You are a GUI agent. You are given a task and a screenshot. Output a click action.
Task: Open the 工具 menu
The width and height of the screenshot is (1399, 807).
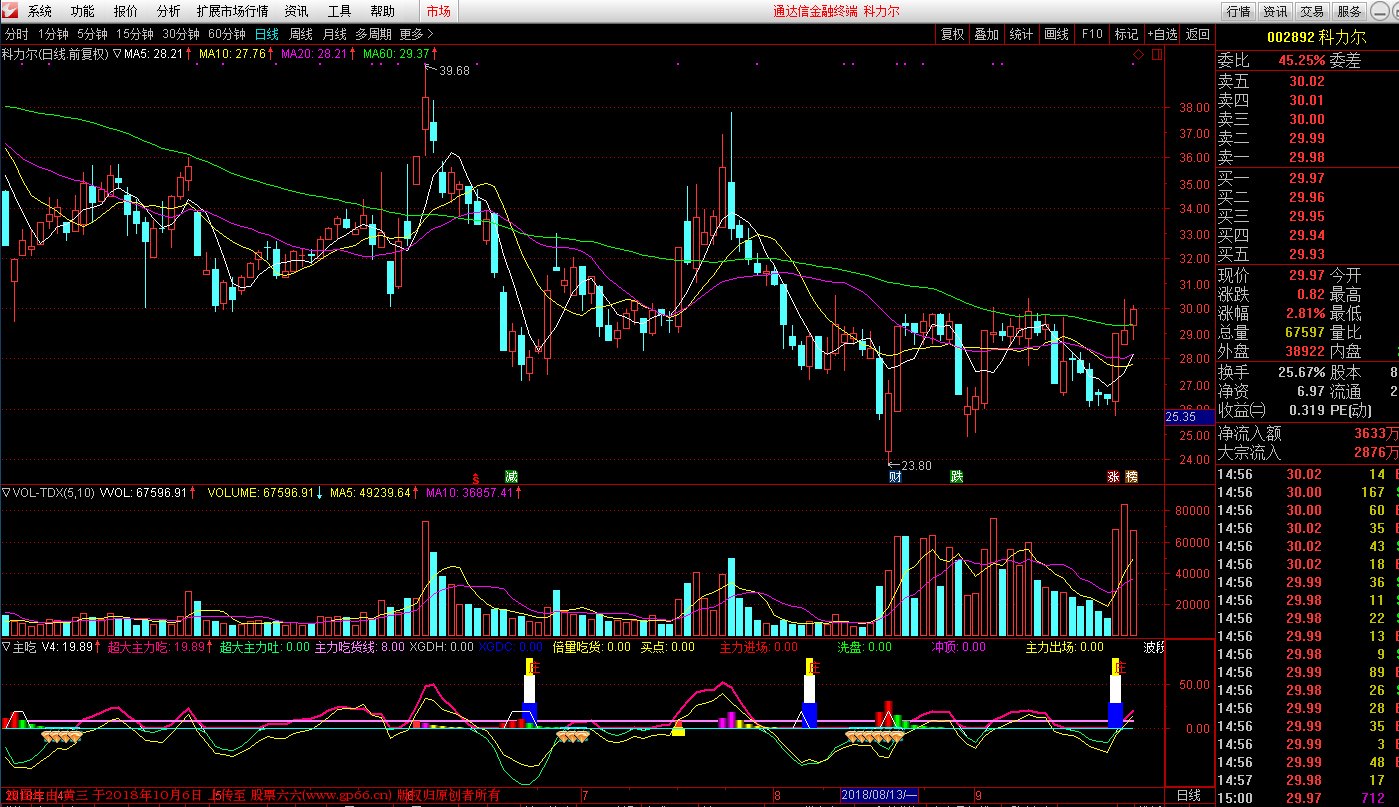click(340, 12)
